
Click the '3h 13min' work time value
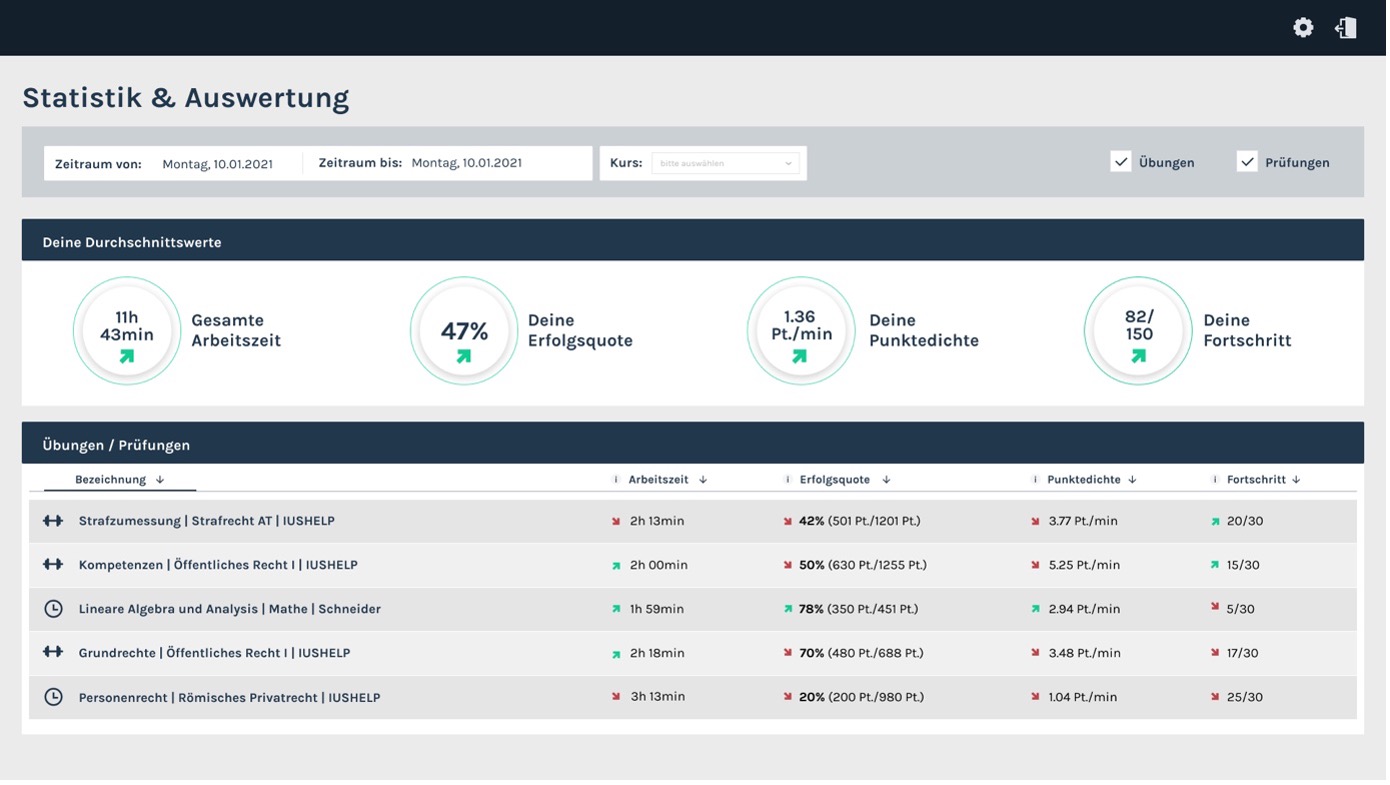coord(657,697)
